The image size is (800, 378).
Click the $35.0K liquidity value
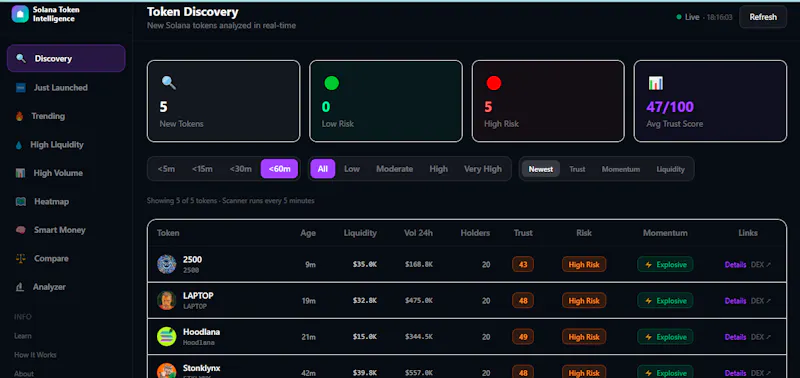point(365,265)
